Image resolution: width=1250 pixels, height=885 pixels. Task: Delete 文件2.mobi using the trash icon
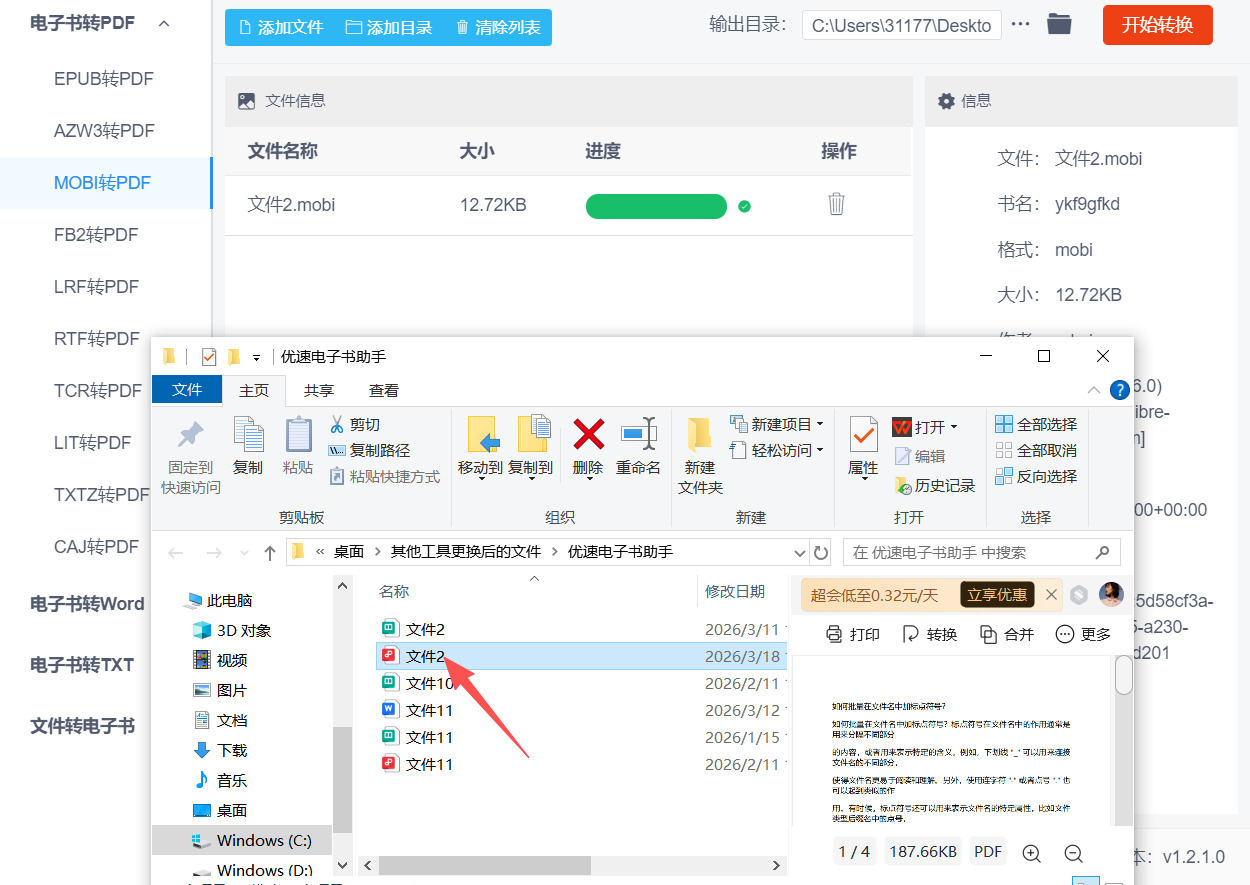pyautogui.click(x=836, y=205)
